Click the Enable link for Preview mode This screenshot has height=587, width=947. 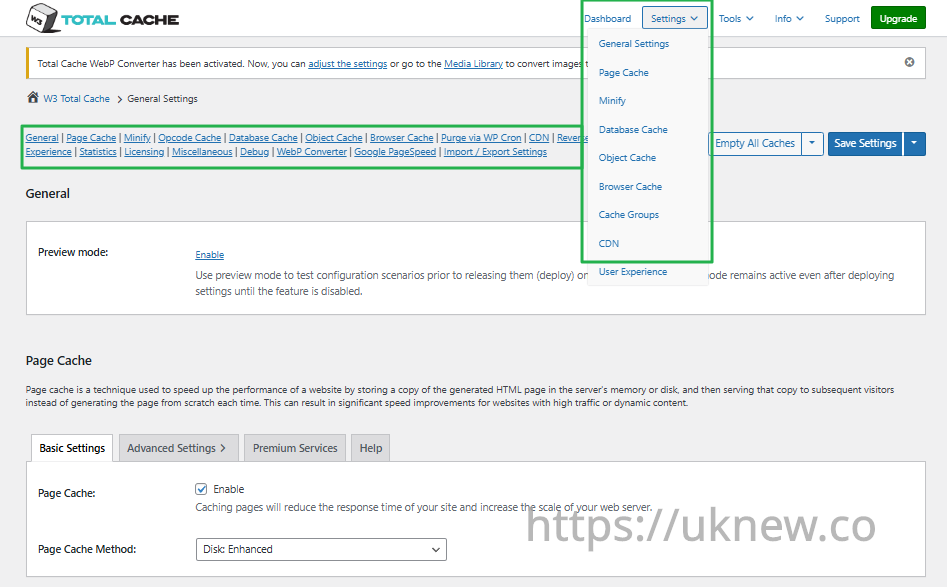tap(209, 255)
